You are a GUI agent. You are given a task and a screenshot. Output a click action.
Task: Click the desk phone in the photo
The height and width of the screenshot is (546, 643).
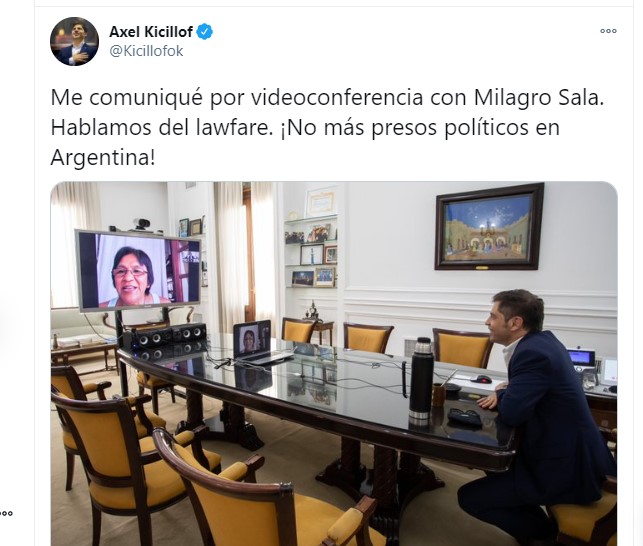(581, 365)
